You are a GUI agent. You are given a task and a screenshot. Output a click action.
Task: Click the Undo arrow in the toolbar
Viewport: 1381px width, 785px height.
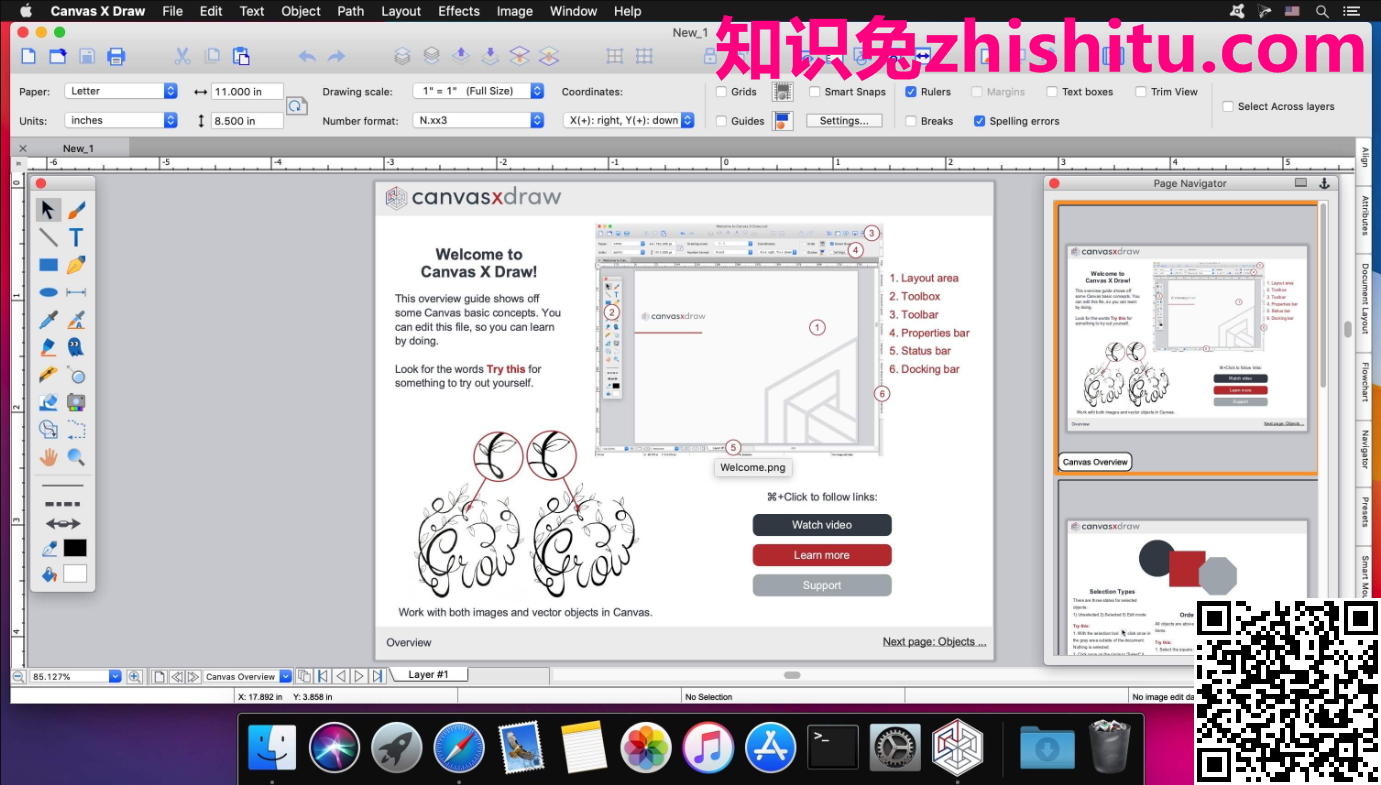coord(307,56)
